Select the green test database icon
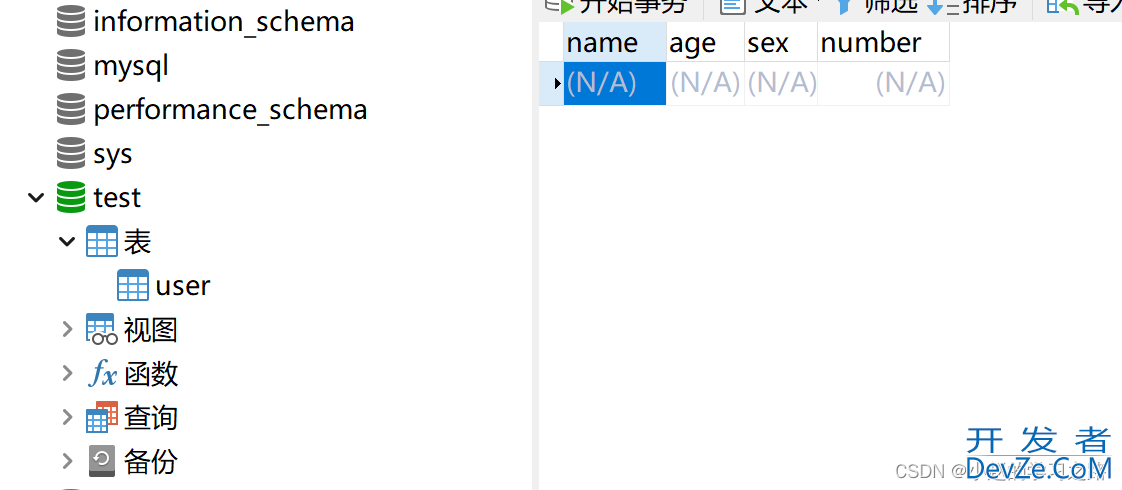Screen dimensions: 1122x490 click(x=71, y=197)
